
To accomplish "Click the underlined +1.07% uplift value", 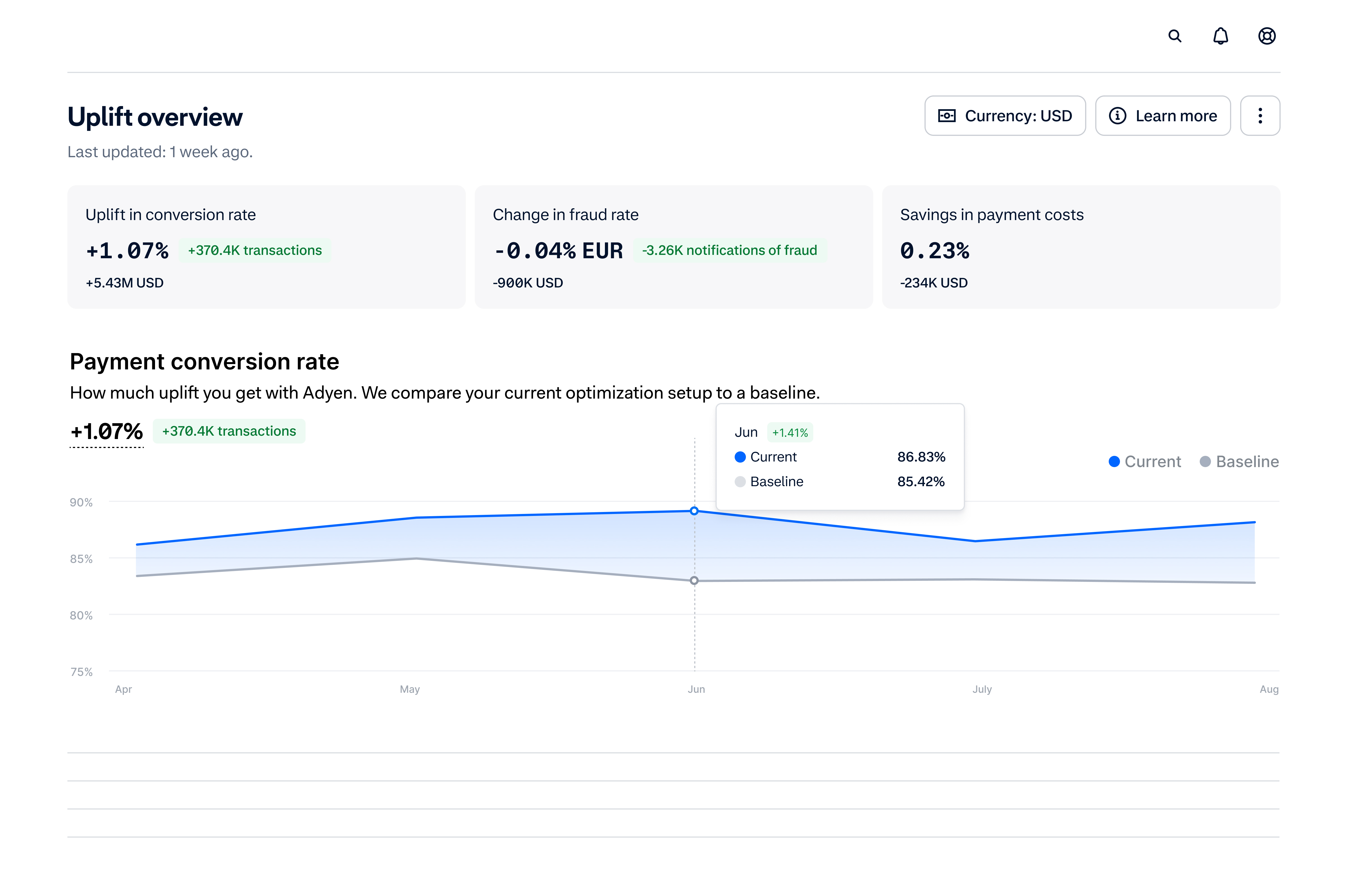I will [106, 431].
